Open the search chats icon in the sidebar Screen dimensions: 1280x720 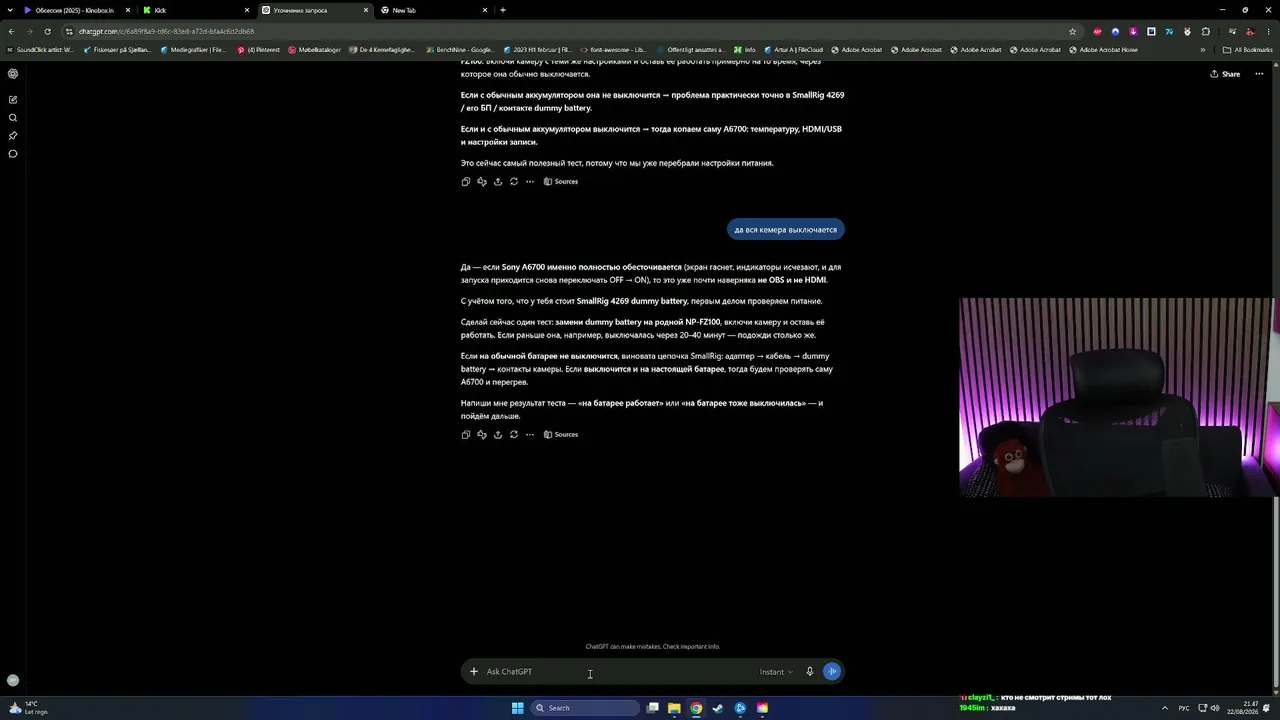coord(13,118)
